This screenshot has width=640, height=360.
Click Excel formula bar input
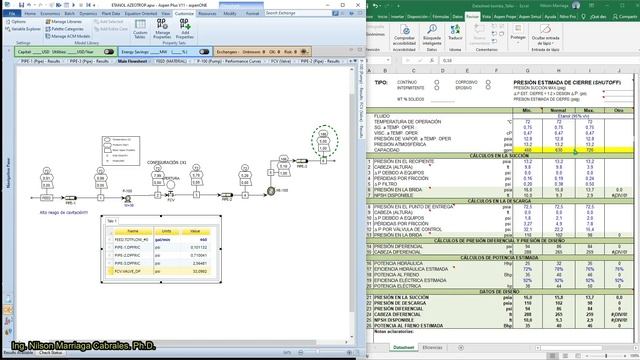point(539,60)
